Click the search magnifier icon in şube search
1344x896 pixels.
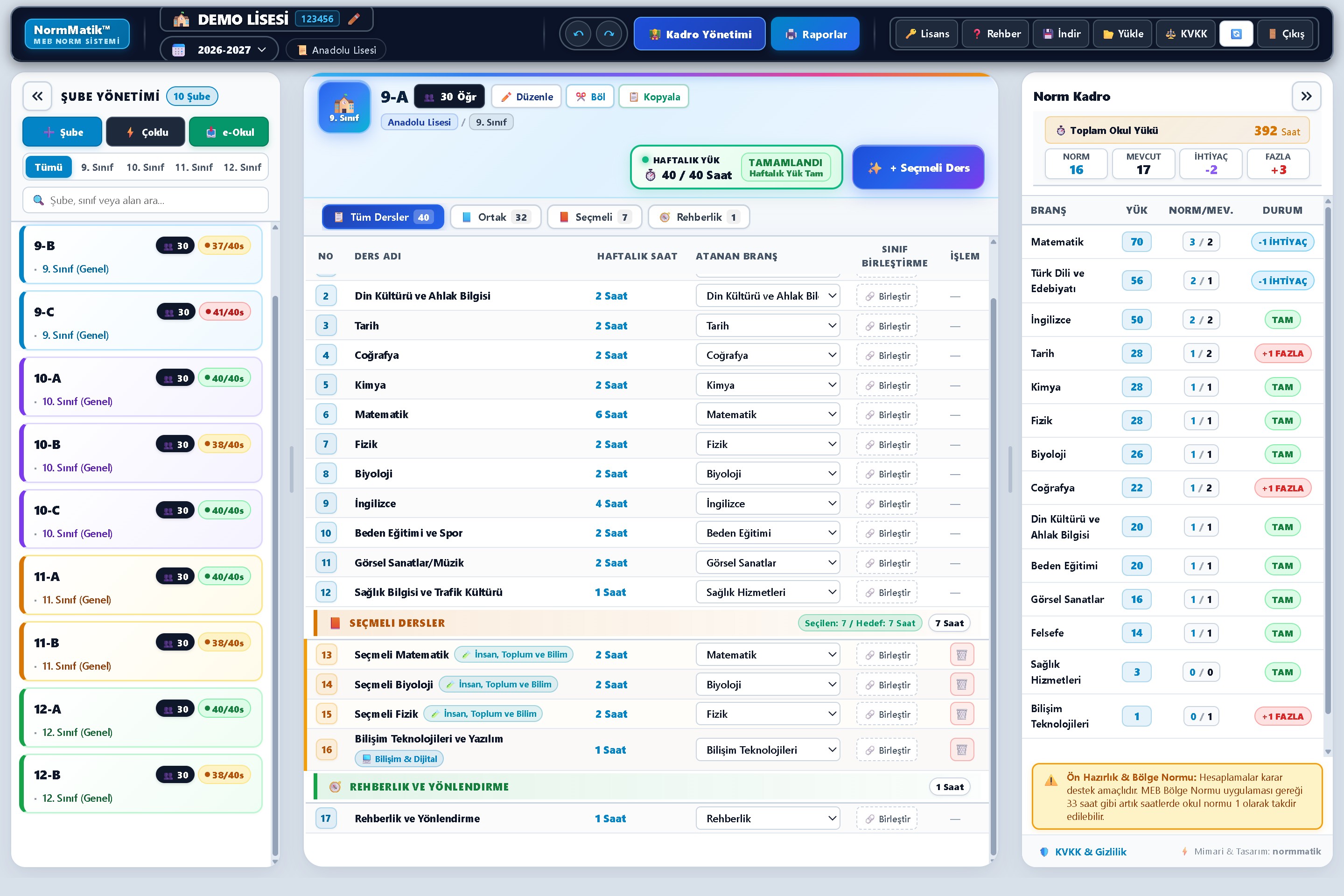coord(38,200)
